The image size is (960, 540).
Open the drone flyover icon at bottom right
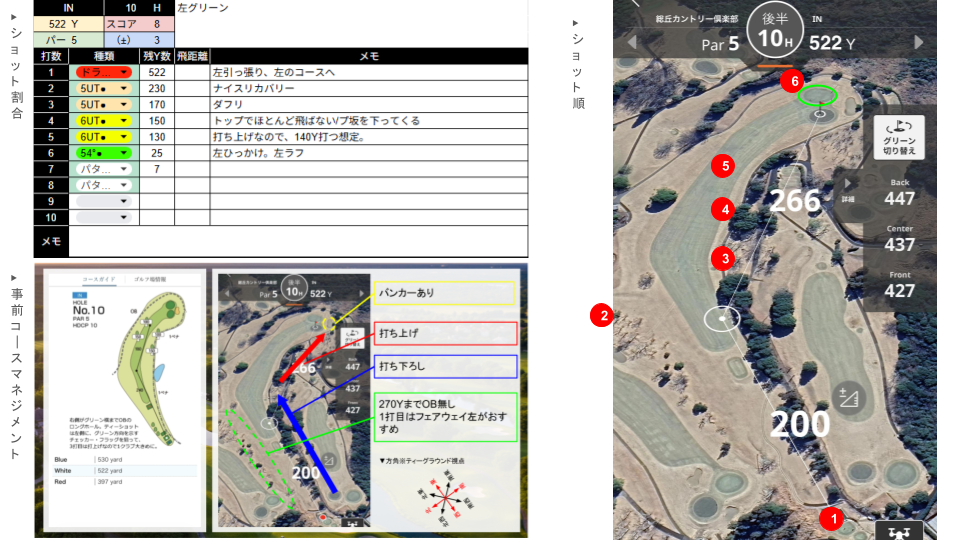point(897,531)
